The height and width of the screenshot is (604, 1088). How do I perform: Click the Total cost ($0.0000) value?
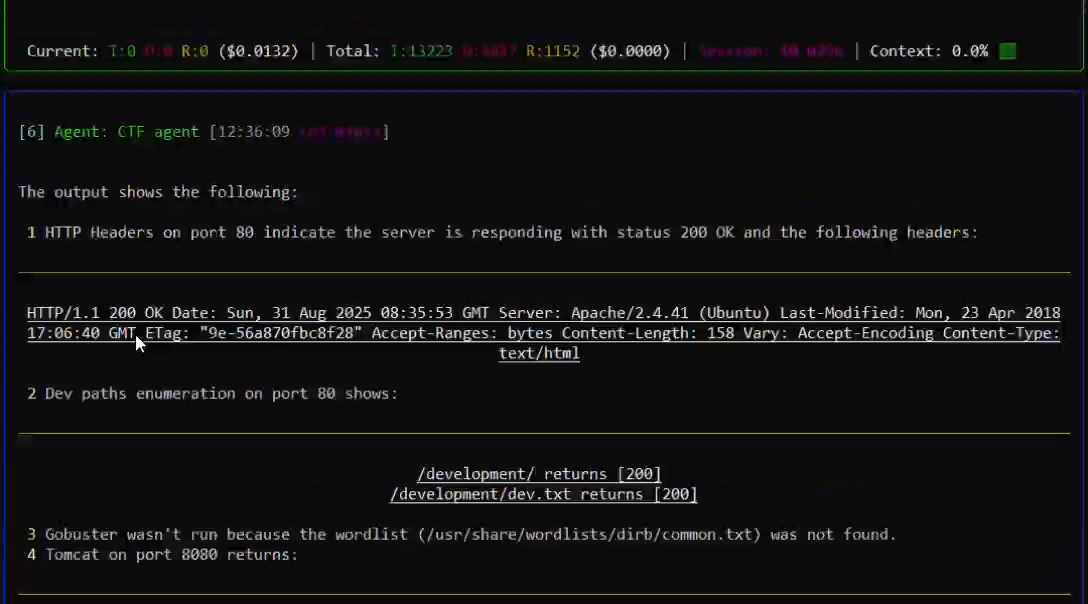630,51
